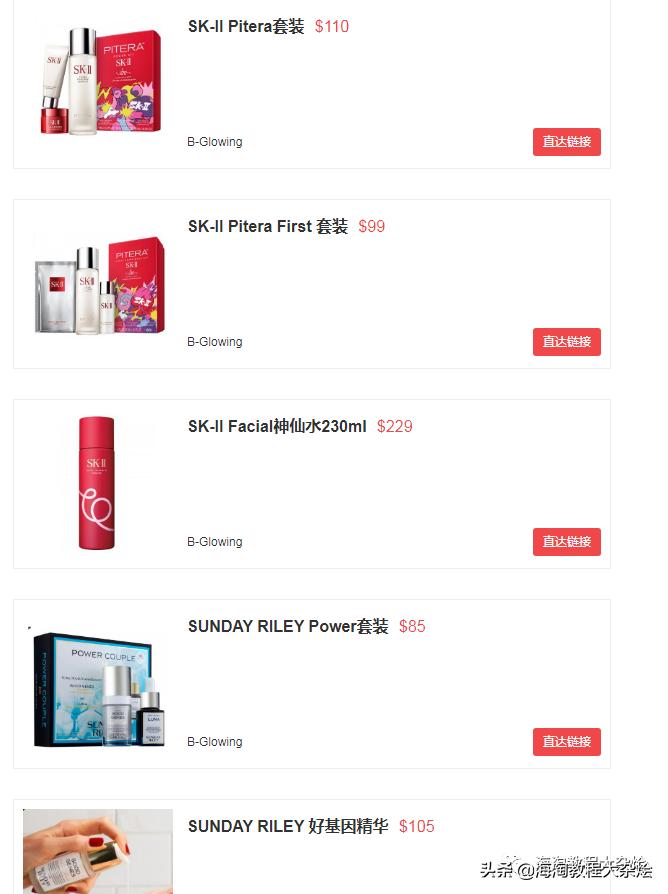Click 直达链接 for SK-II Facial神仙水230ml
The width and height of the screenshot is (668, 894).
pos(567,542)
